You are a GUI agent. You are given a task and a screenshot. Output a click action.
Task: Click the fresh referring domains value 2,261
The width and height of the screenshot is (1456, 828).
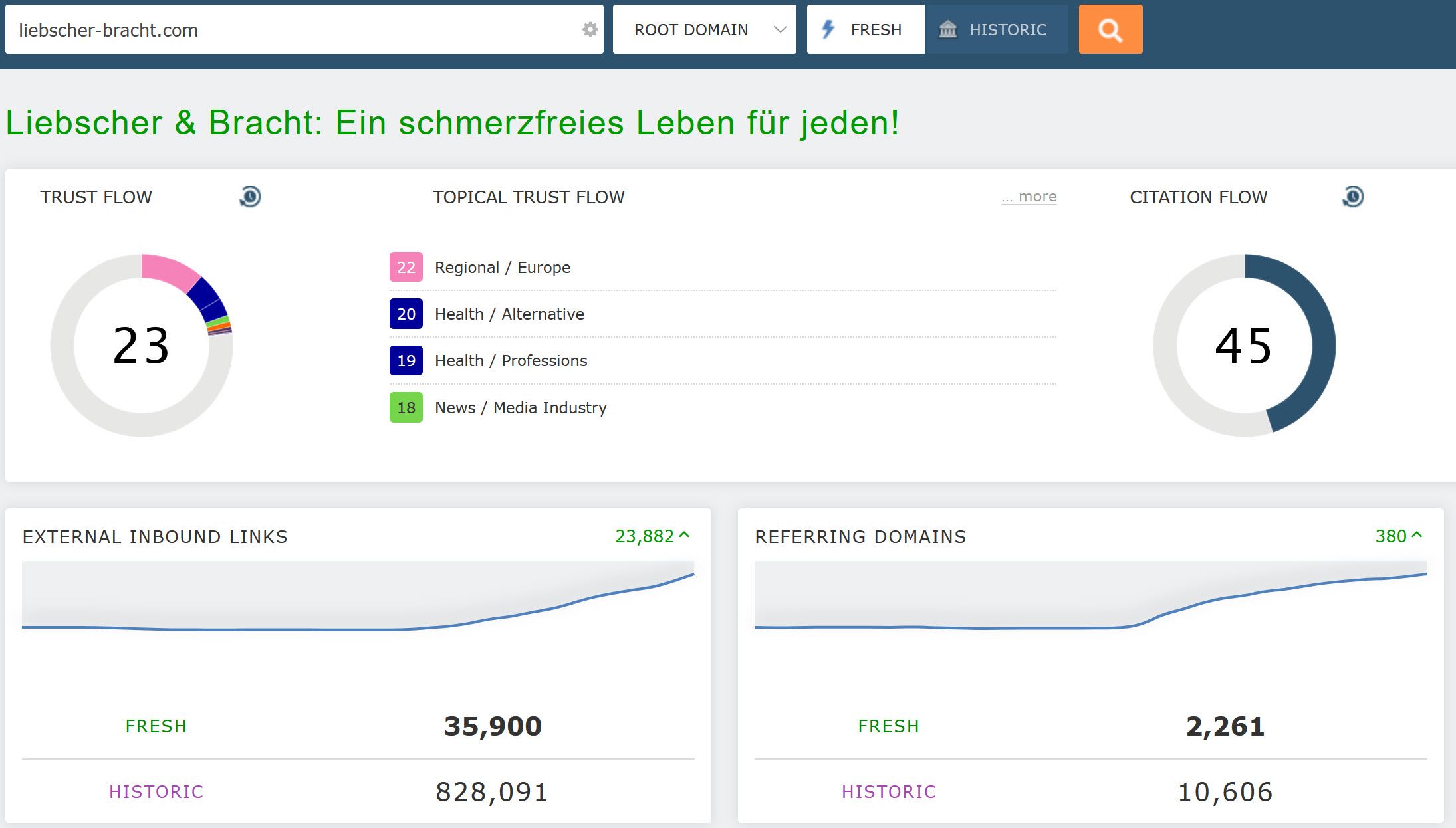coord(1225,726)
